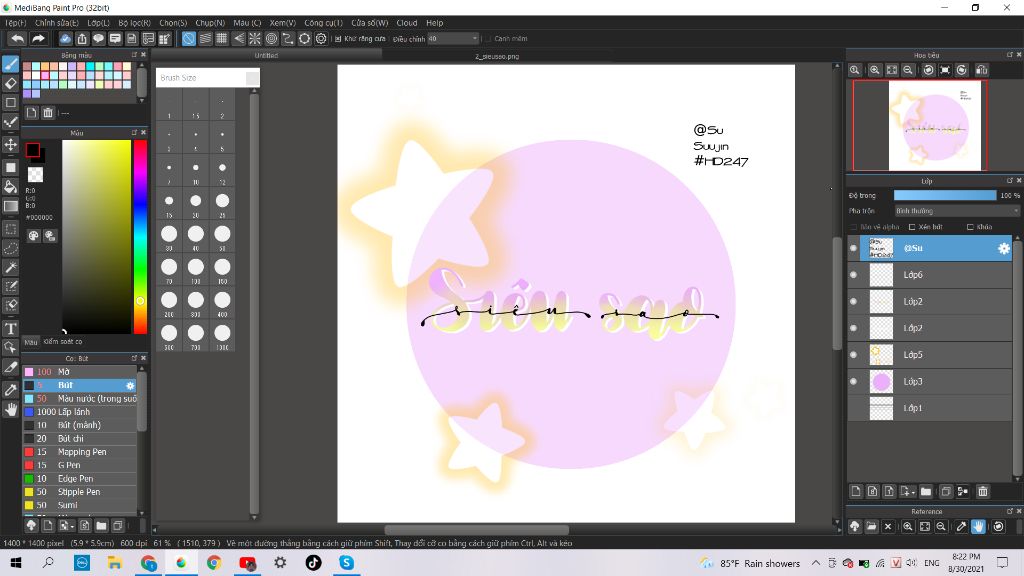Switch to the Untitled canvas tab
The height and width of the screenshot is (576, 1024).
266,56
